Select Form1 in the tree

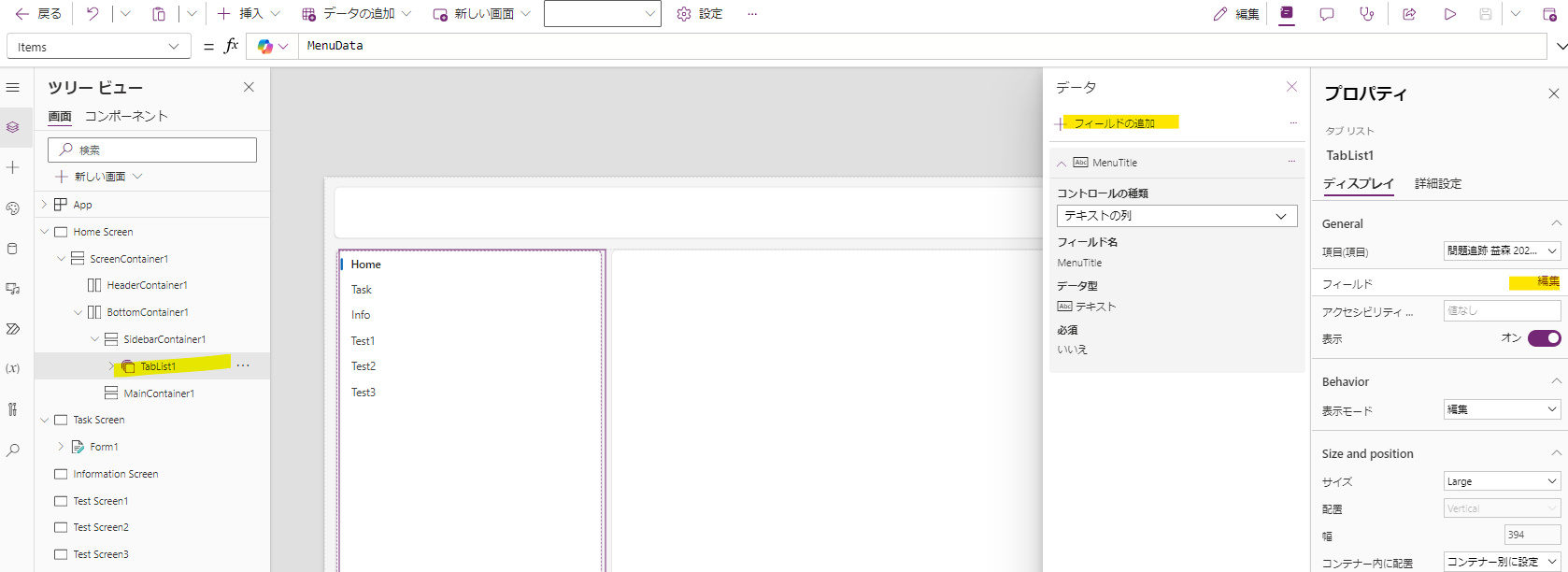(104, 447)
